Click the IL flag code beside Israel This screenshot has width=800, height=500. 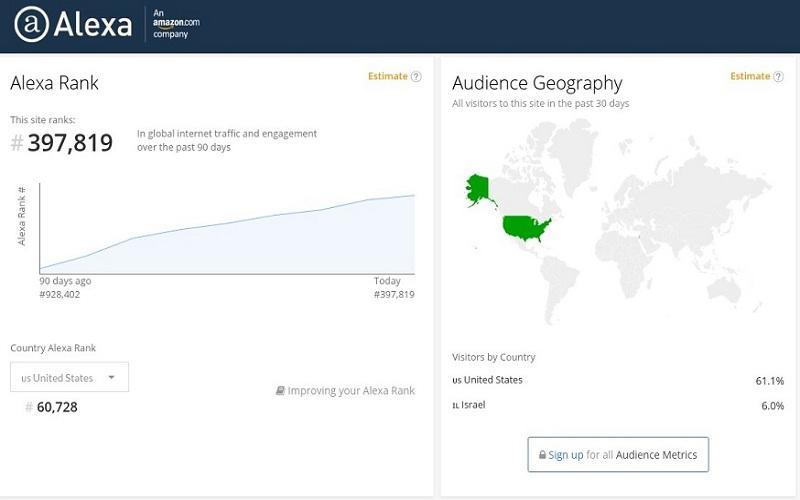pyautogui.click(x=455, y=406)
